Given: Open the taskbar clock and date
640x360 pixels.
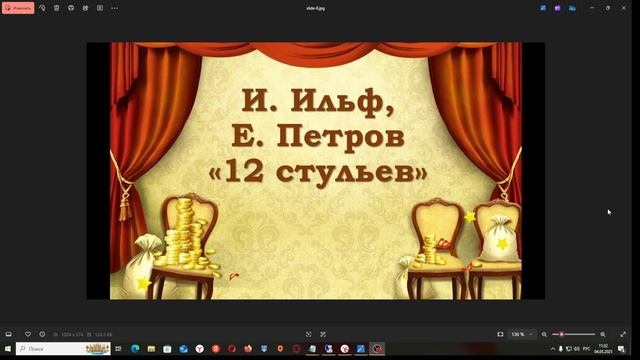Looking at the screenshot, I should pos(603,349).
